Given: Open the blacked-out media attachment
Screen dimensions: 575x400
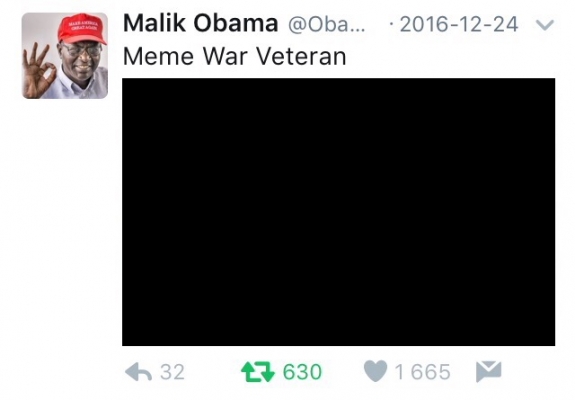Looking at the screenshot, I should (338, 212).
